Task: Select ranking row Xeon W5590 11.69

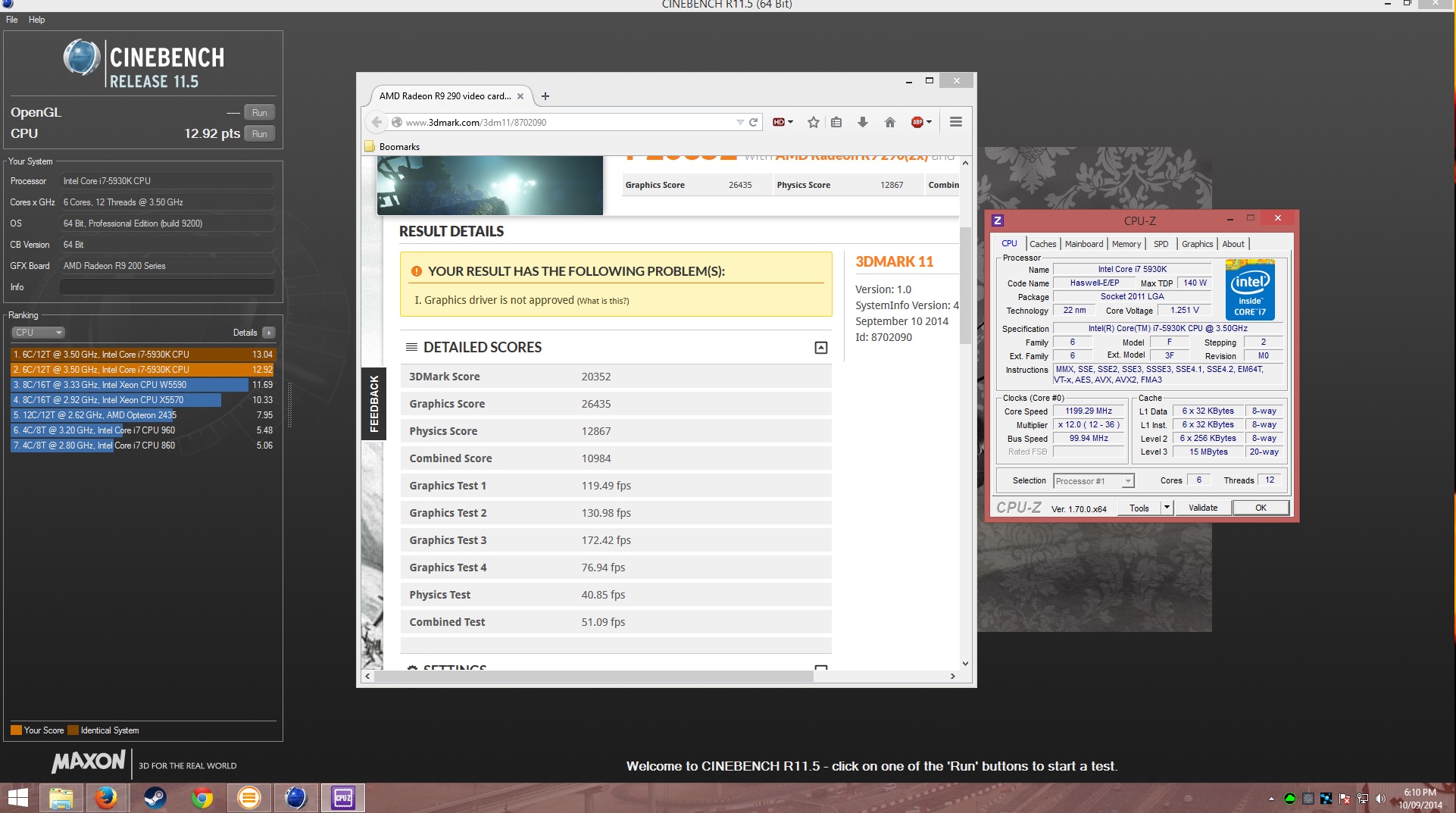Action: pos(143,385)
